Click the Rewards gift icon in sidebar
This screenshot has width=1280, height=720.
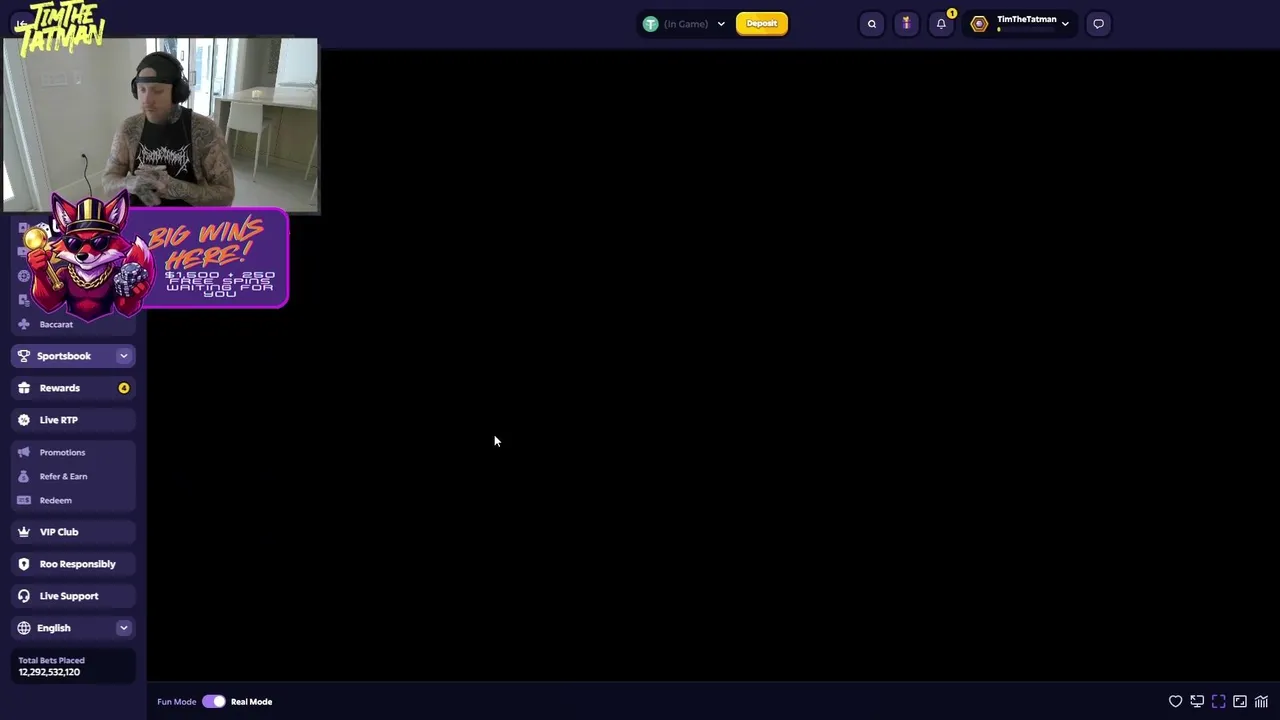[24, 388]
